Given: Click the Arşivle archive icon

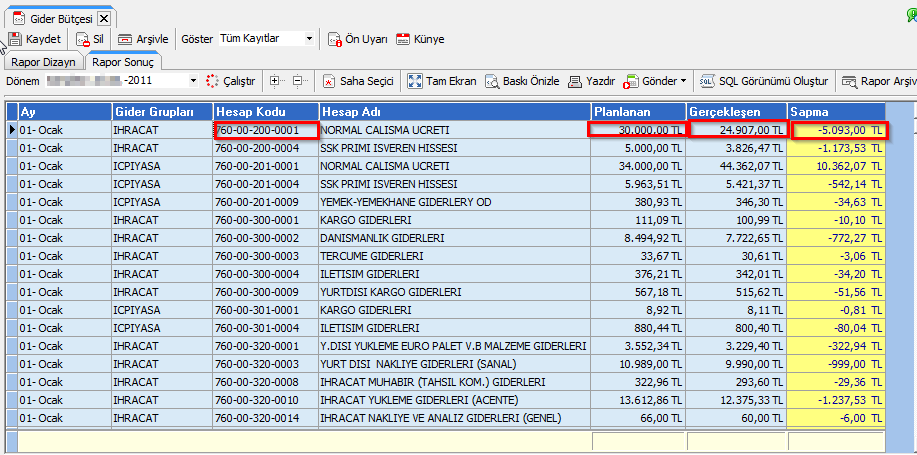Looking at the screenshot, I should [x=125, y=39].
